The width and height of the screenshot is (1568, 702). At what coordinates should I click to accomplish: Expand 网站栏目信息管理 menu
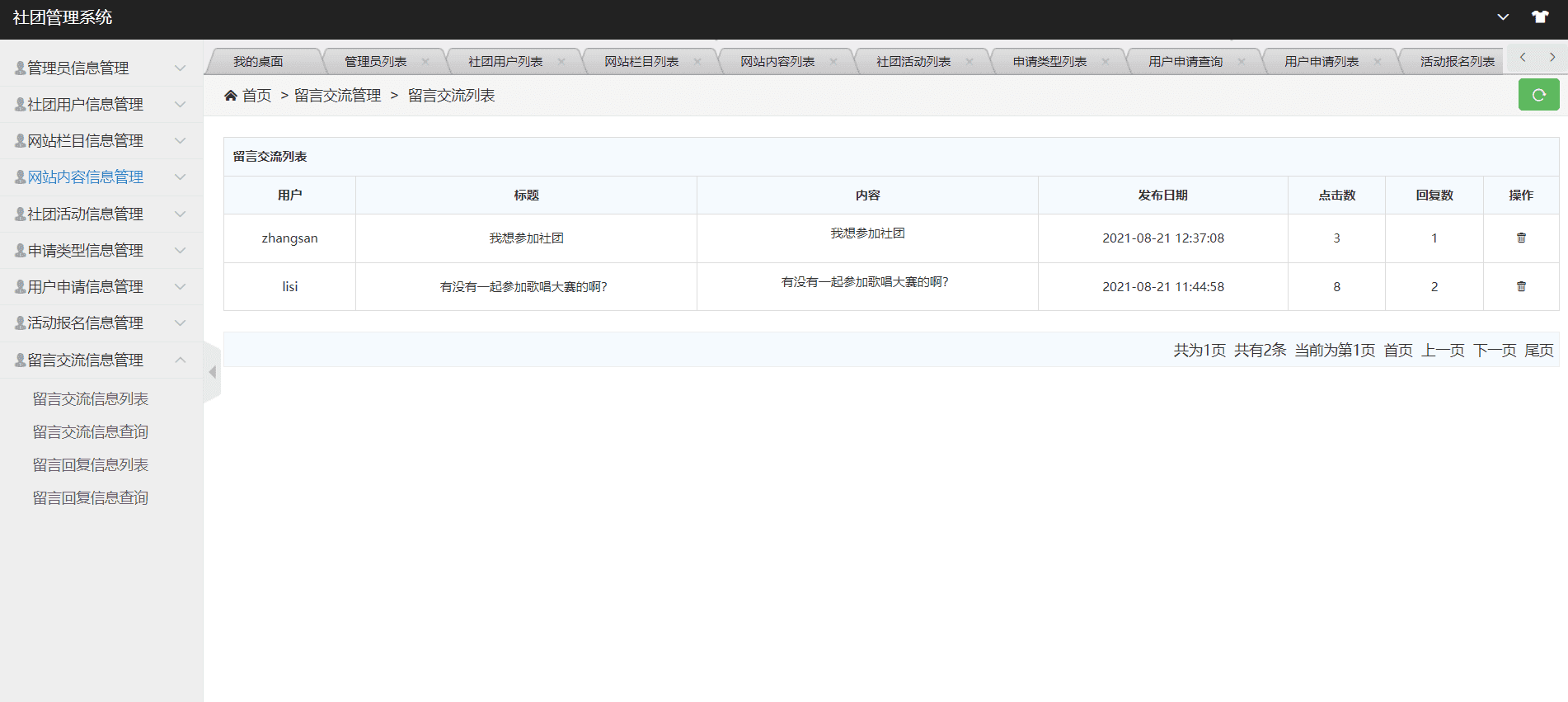tap(101, 140)
